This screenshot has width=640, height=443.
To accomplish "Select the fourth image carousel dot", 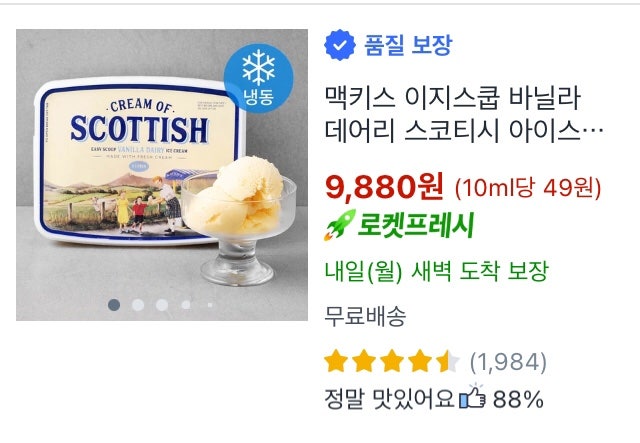I will [x=186, y=305].
